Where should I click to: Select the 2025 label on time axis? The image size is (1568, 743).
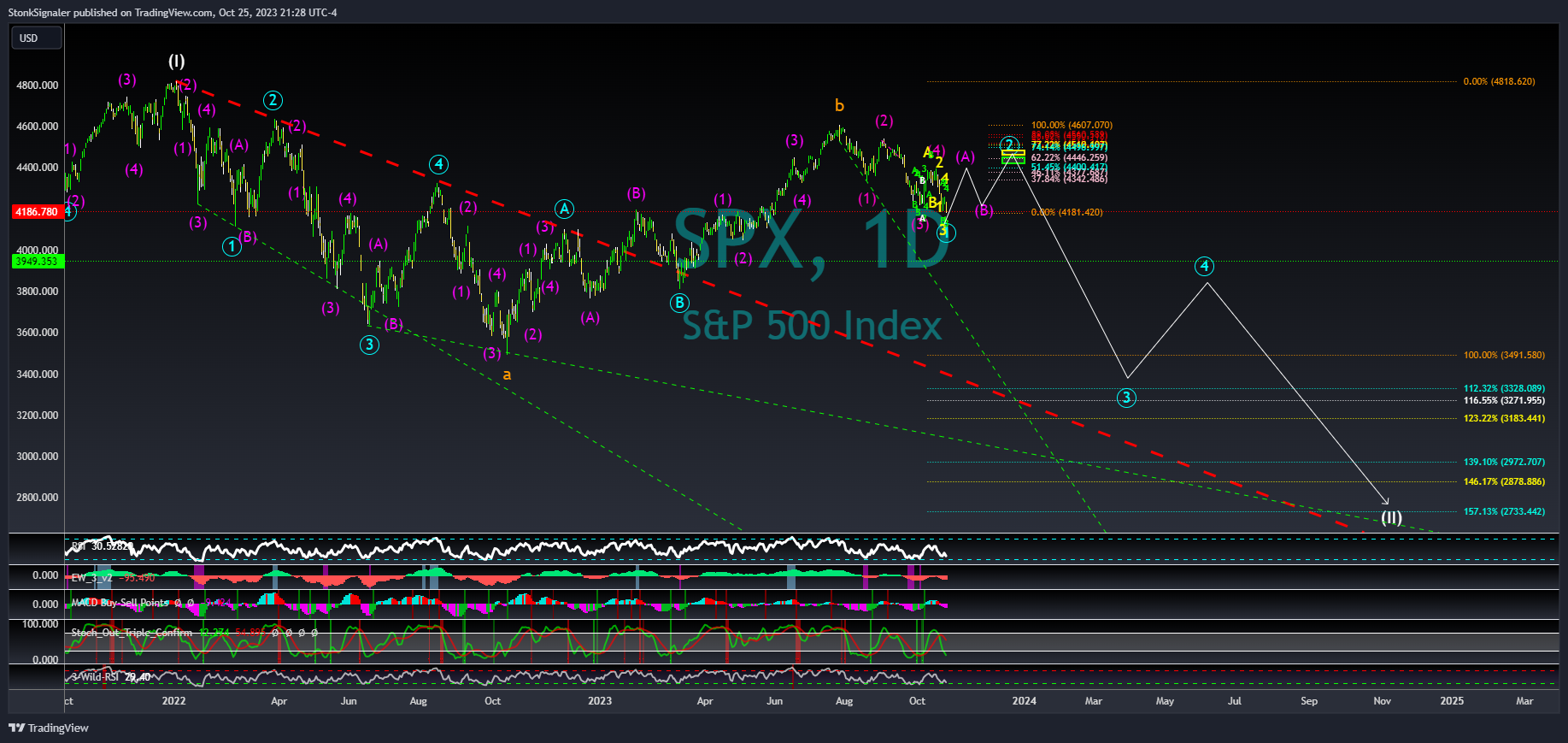[1452, 701]
